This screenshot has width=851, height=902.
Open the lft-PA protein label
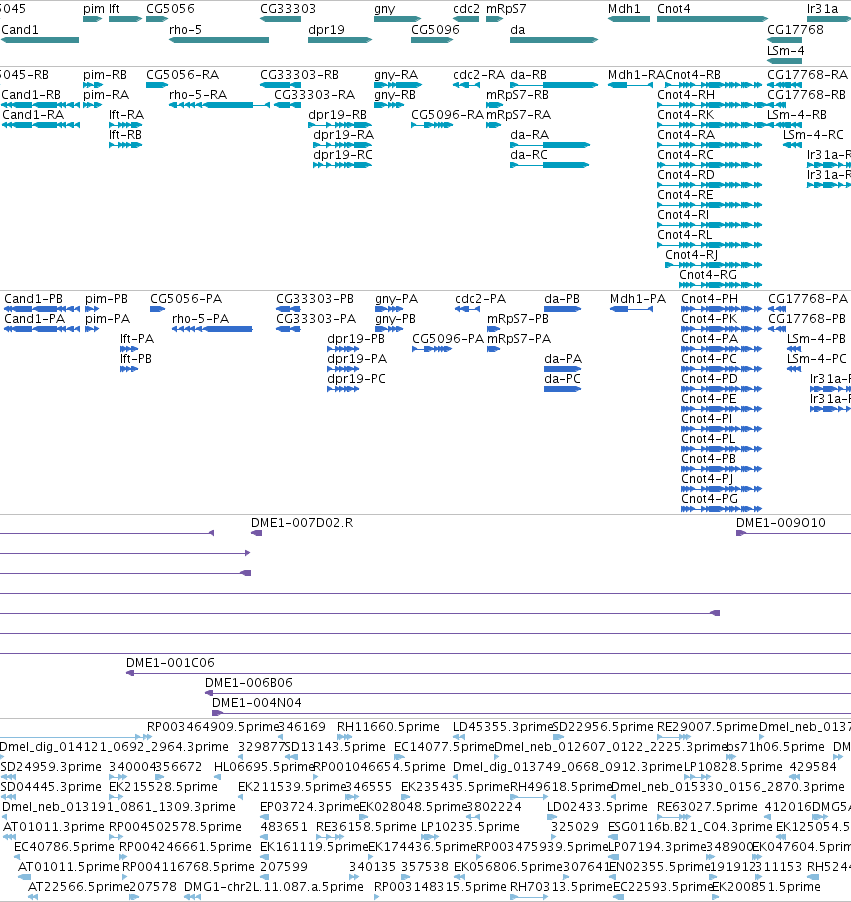pyautogui.click(x=136, y=339)
